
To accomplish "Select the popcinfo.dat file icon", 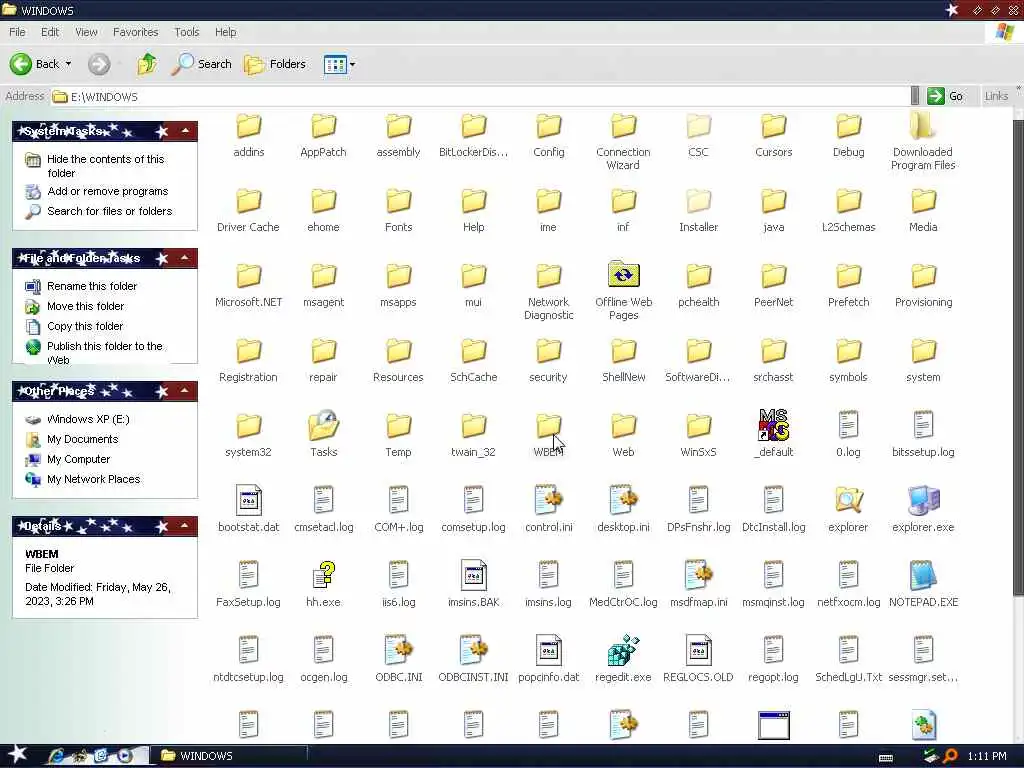I will point(549,650).
